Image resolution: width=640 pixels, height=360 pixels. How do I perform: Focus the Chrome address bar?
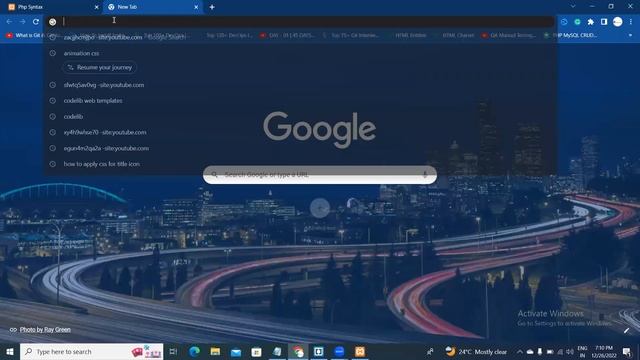coord(300,22)
